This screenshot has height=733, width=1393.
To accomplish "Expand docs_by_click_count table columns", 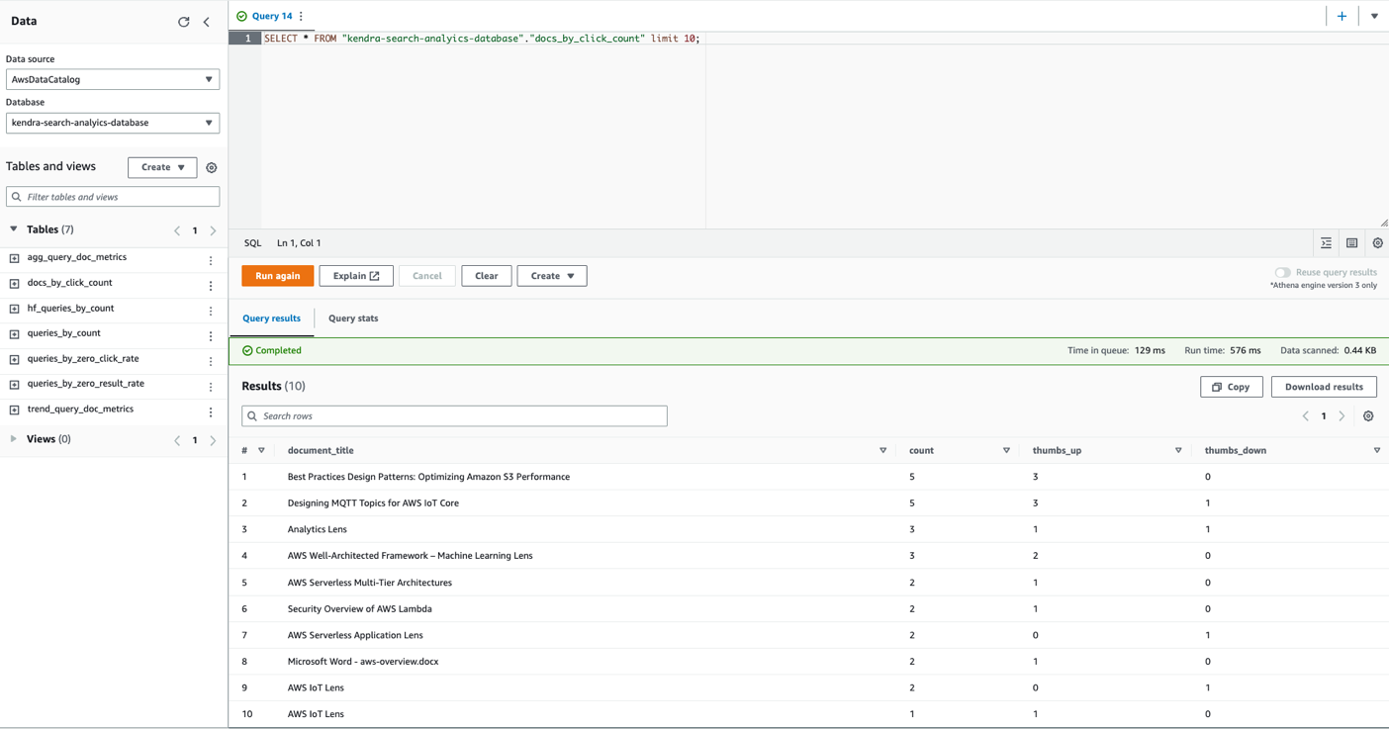I will (x=14, y=284).
